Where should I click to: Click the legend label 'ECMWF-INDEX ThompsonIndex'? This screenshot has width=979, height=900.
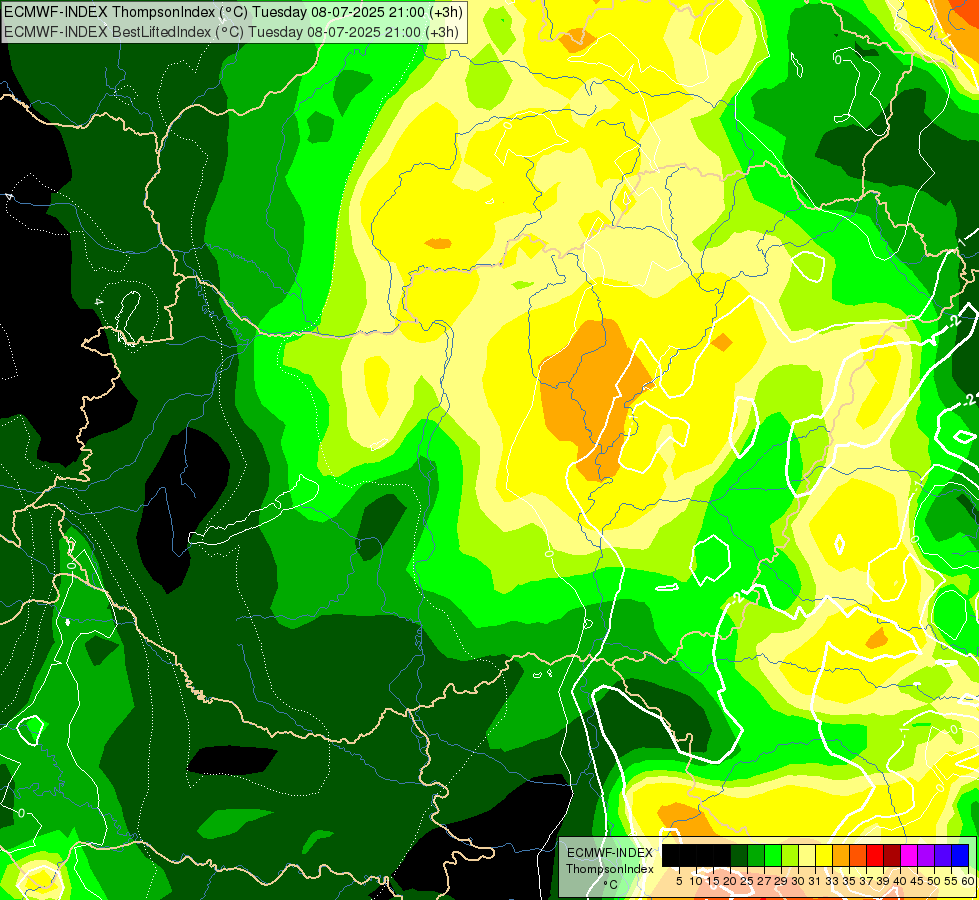[610, 861]
